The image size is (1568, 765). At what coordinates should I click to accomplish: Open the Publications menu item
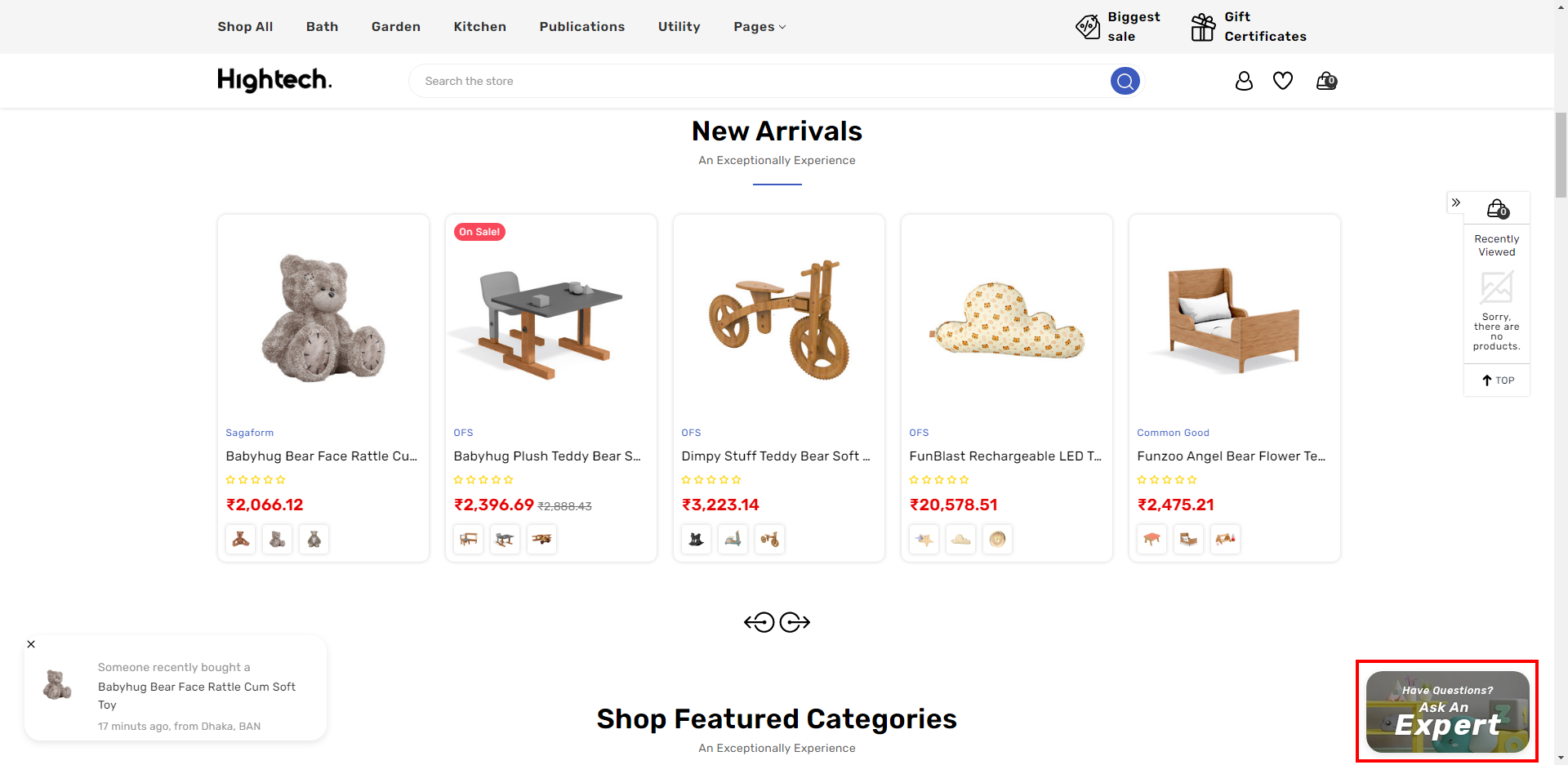(x=581, y=27)
